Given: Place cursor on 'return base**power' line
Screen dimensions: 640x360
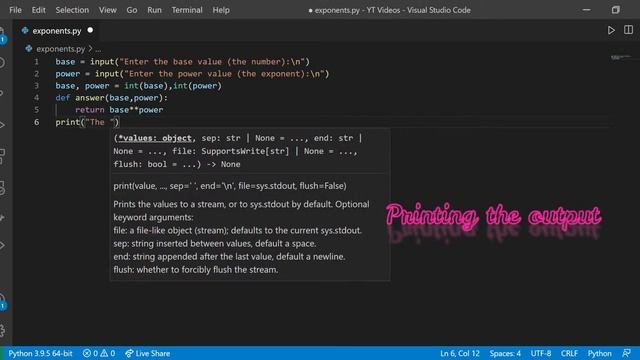Looking at the screenshot, I should coord(119,110).
